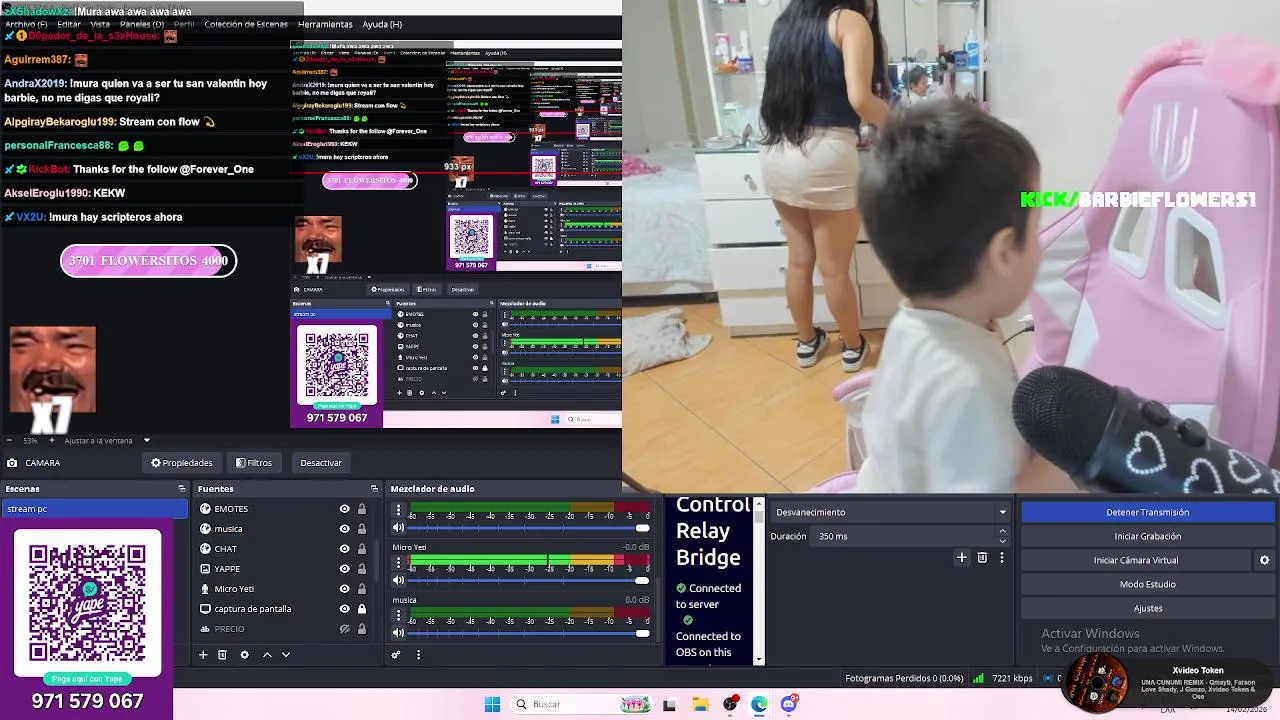Open Microsoft Edge from taskbar
Viewport: 1280px width, 720px height.
(759, 704)
